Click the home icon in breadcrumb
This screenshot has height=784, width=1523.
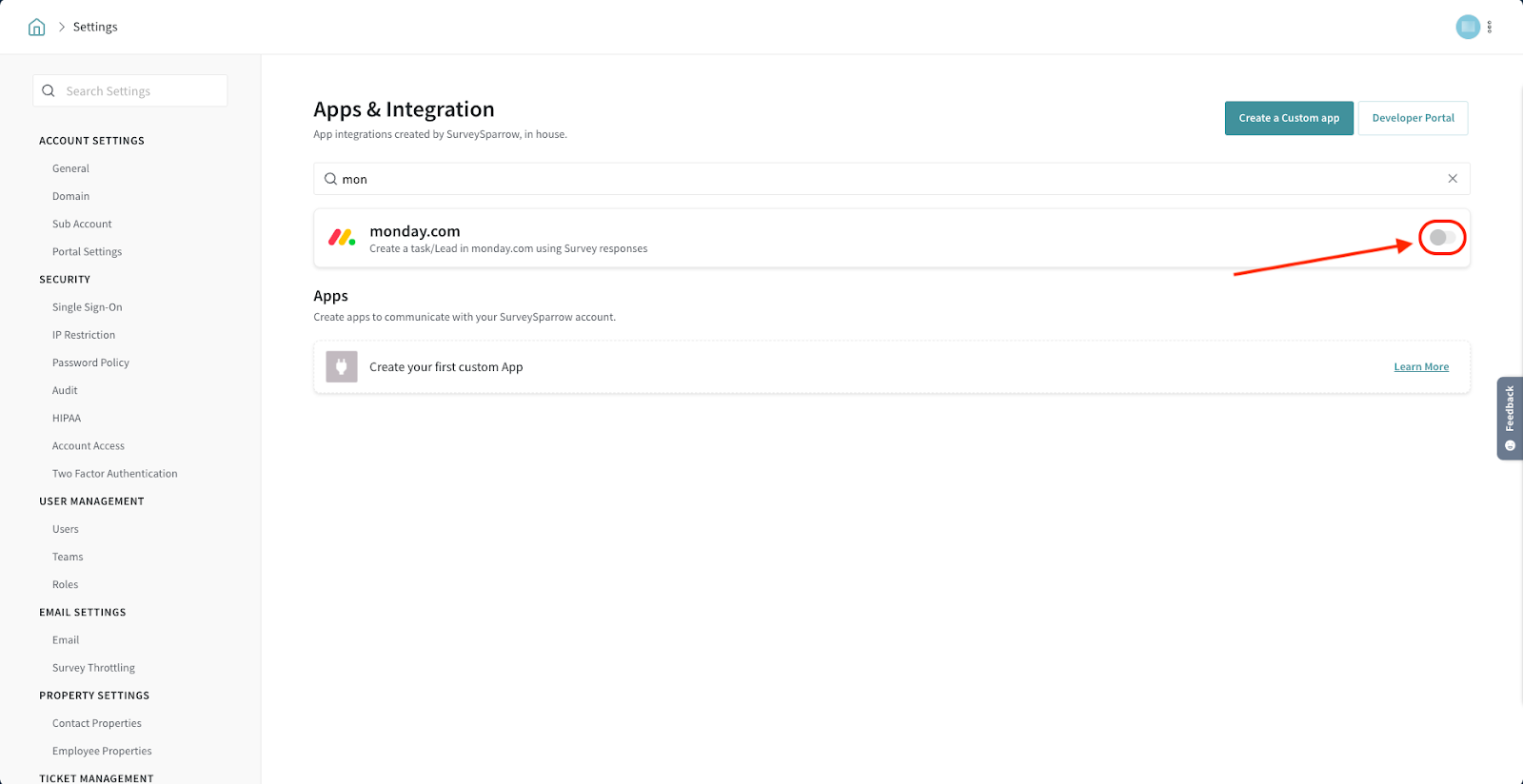point(36,27)
